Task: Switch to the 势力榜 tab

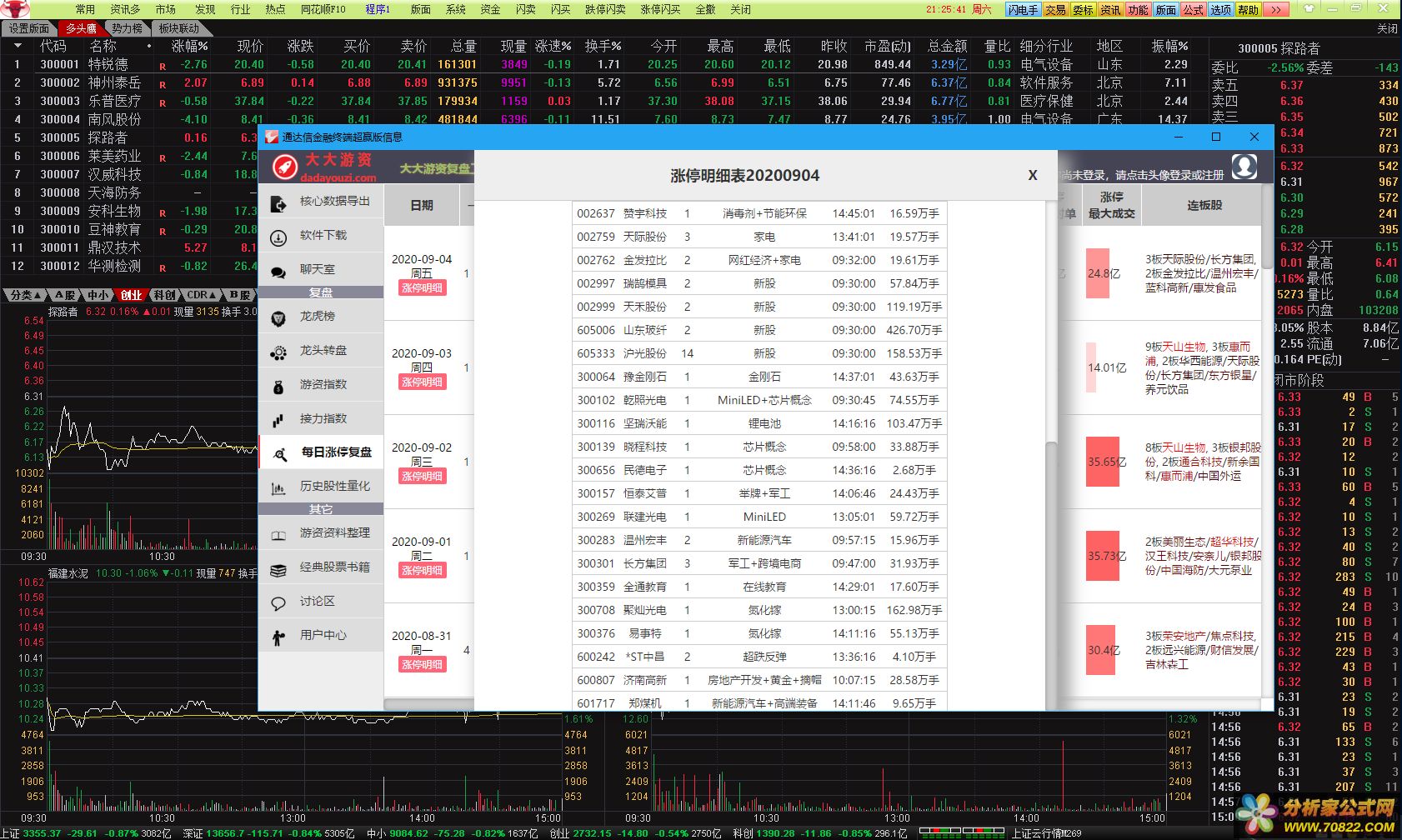Action: pyautogui.click(x=128, y=28)
